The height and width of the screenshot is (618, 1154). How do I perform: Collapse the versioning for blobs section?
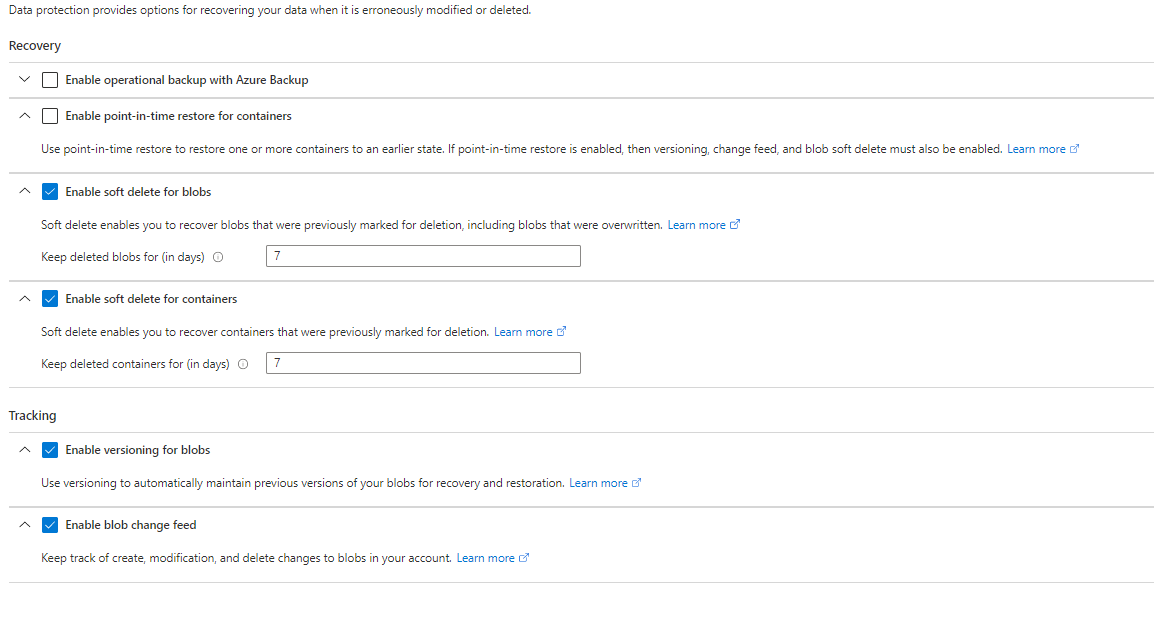pyautogui.click(x=24, y=449)
